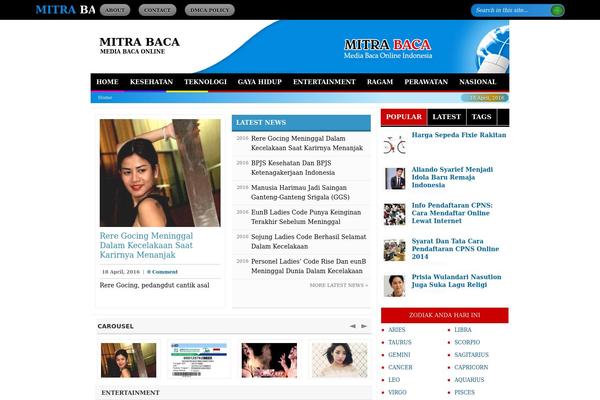Image resolution: width=600 pixels, height=400 pixels.
Task: Advance carousel with right arrow
Action: (x=364, y=326)
